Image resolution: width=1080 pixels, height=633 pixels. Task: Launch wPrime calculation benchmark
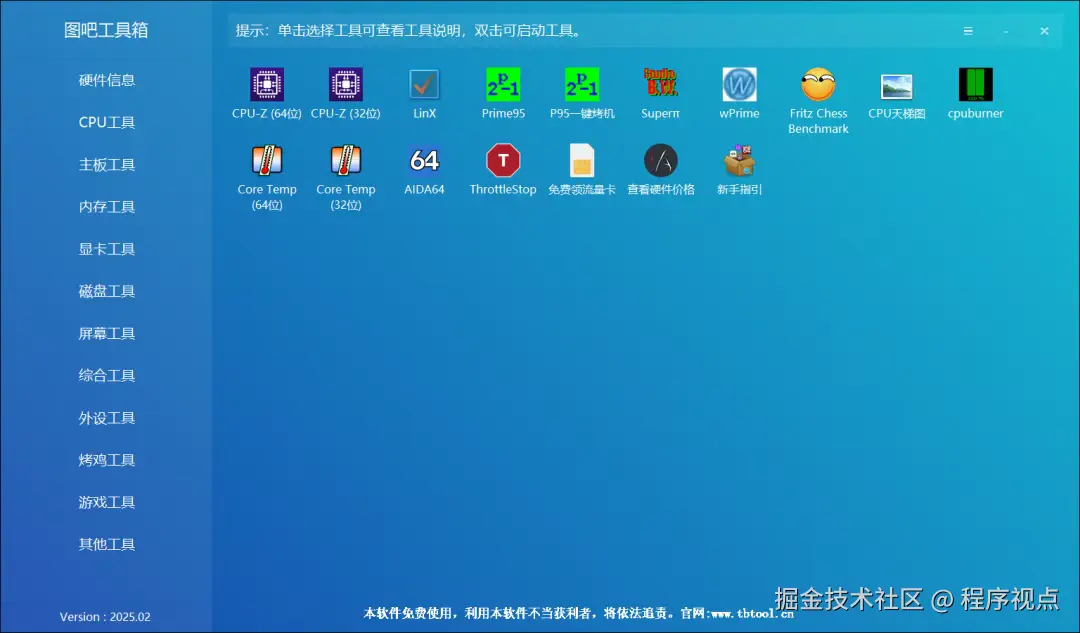click(x=739, y=94)
